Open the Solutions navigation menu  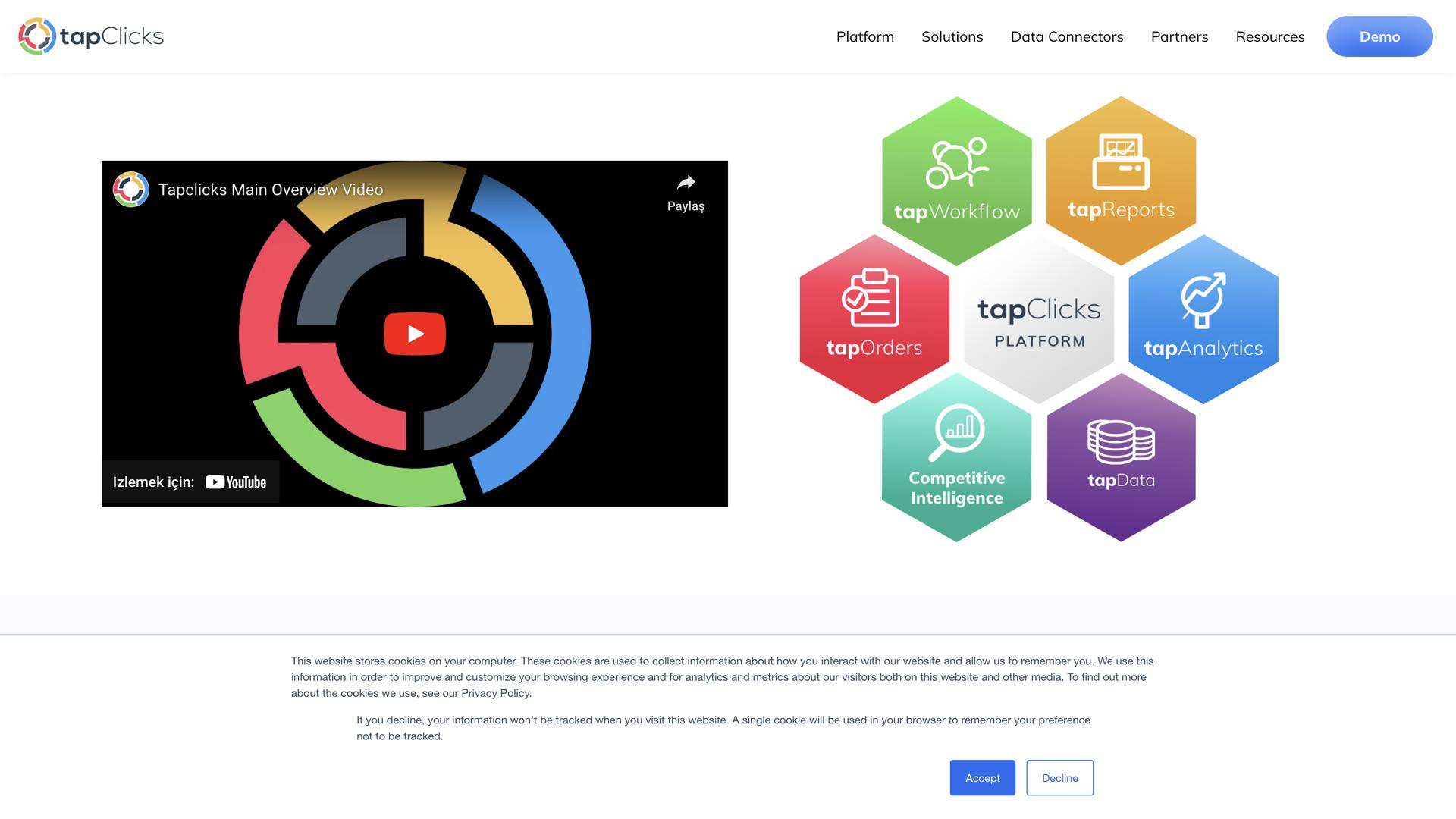coord(952,36)
